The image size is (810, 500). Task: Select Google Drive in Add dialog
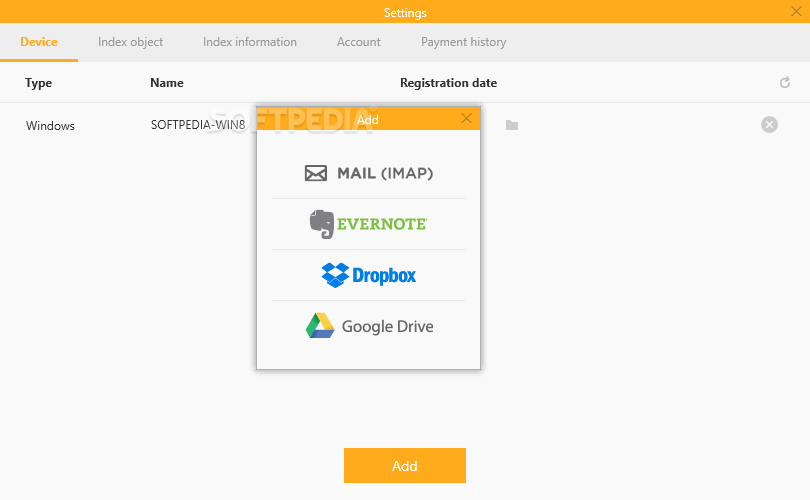pos(368,326)
